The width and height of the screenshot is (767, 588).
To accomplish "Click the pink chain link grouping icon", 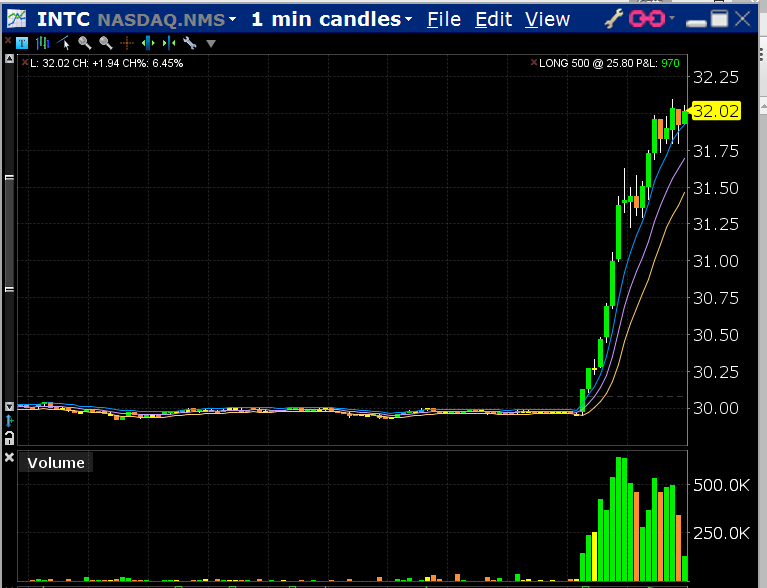I will click(650, 19).
